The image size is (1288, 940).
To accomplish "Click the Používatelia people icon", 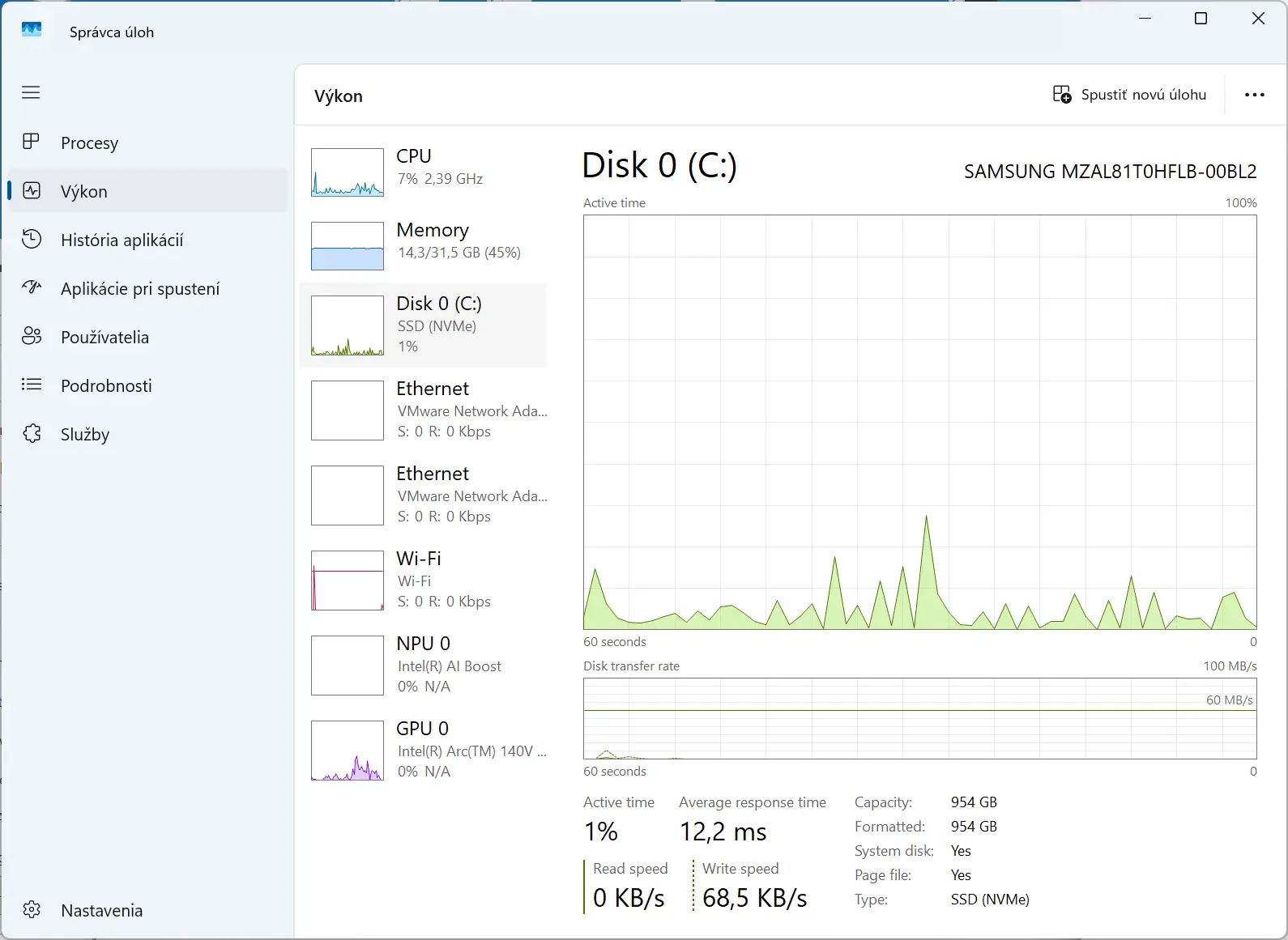I will 32,336.
